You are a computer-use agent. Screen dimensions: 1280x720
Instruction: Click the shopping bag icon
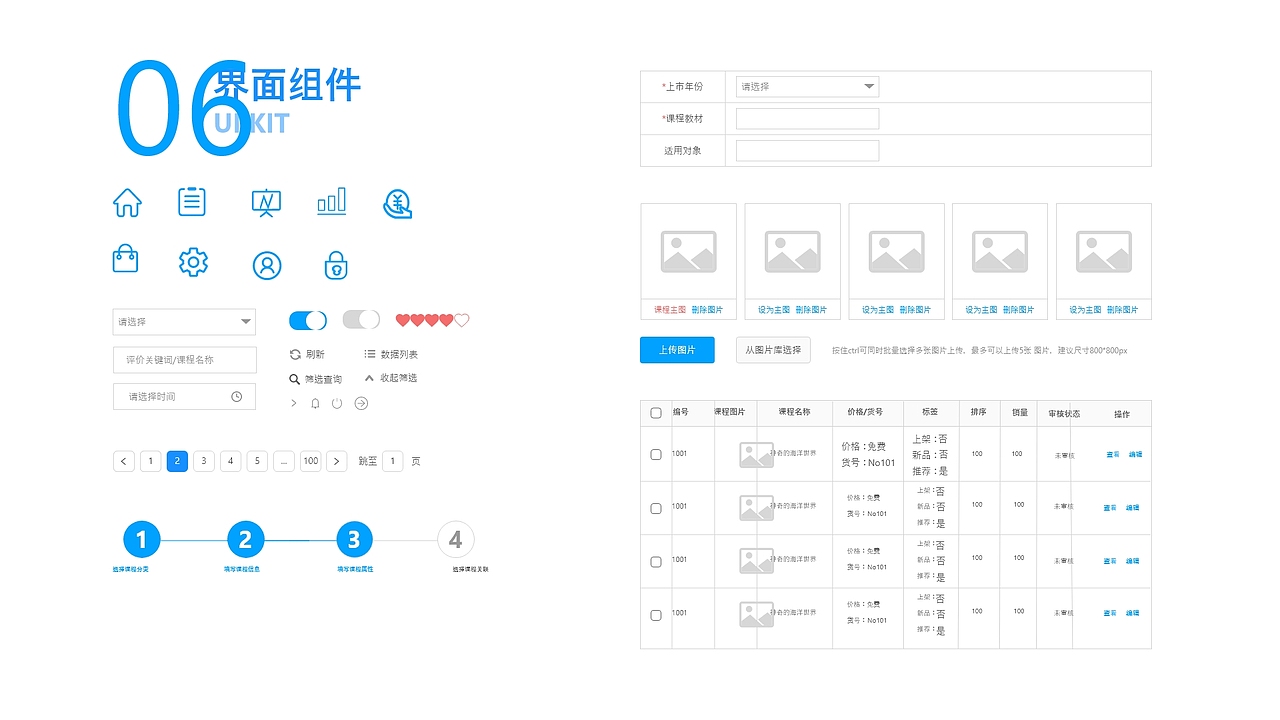(125, 259)
